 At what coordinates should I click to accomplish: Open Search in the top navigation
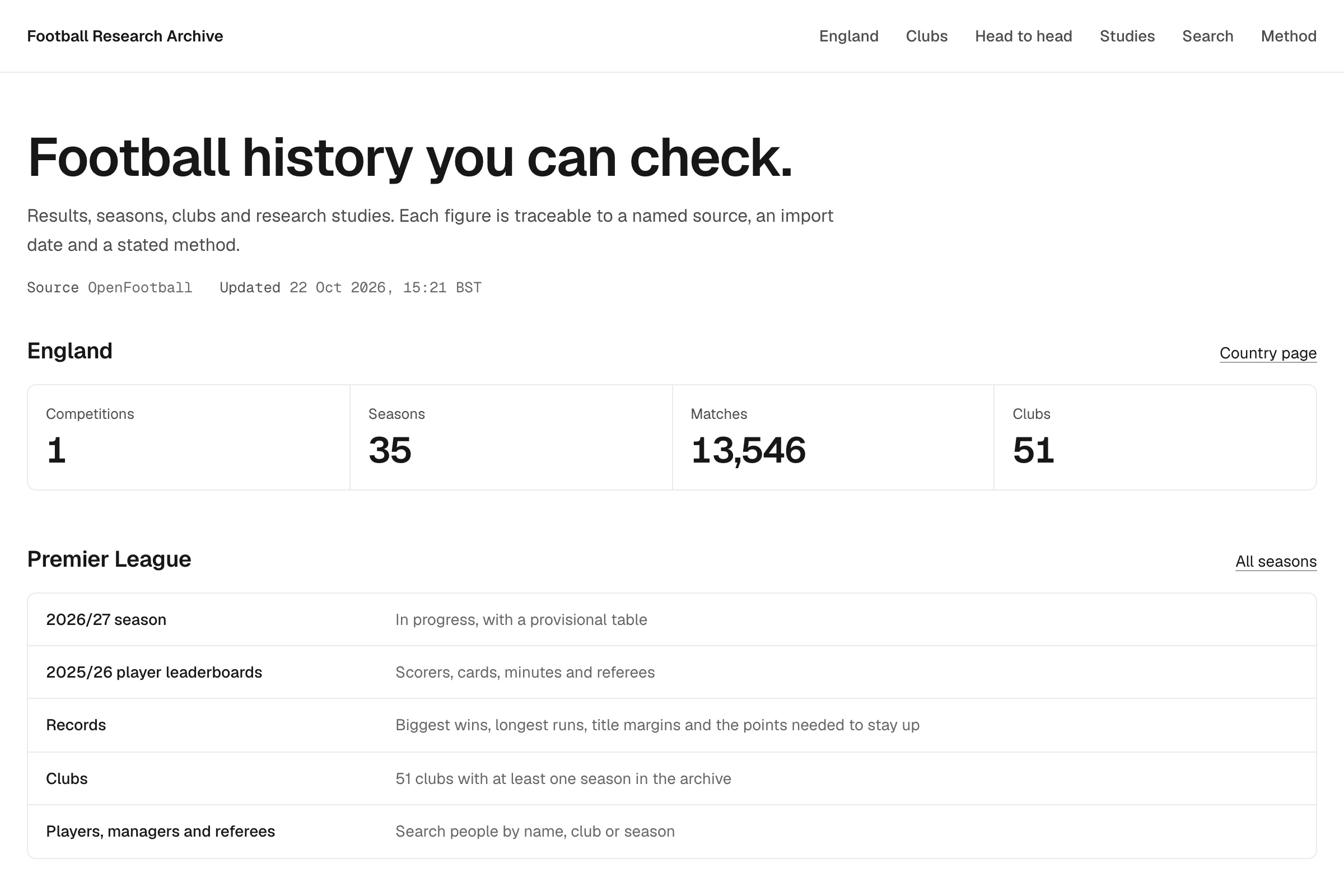(1207, 36)
